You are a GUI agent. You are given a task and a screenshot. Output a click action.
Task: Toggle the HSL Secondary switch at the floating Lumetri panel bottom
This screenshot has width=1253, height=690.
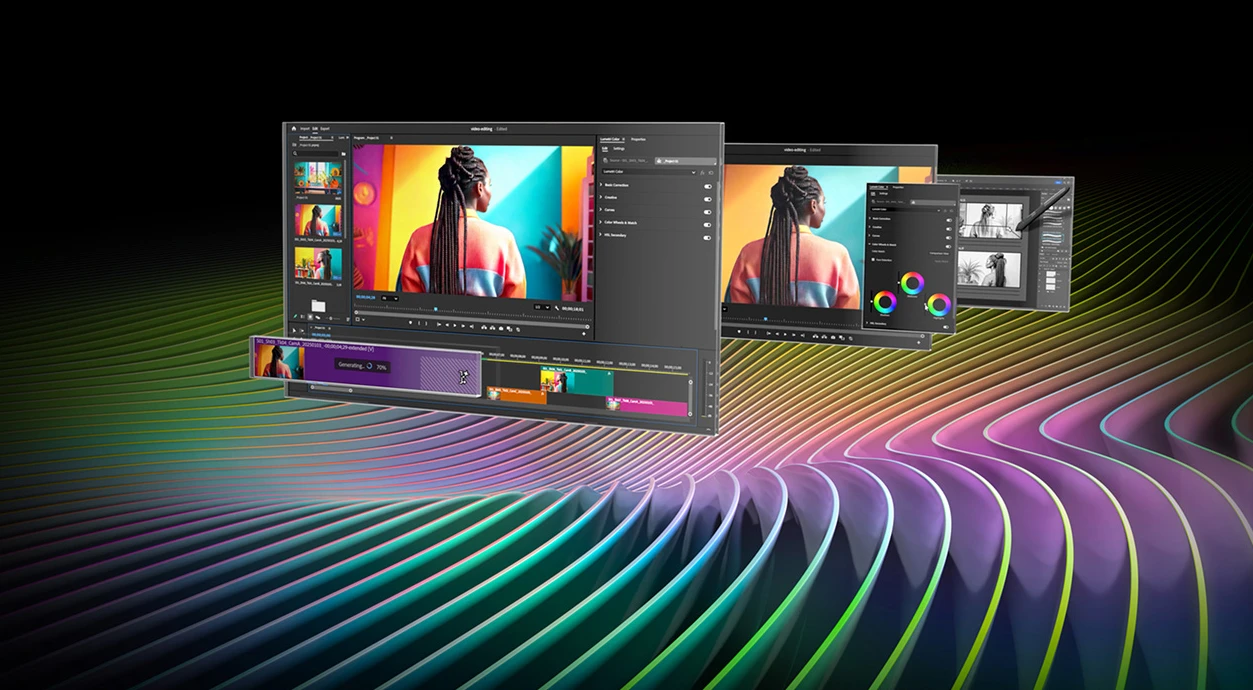click(x=946, y=327)
